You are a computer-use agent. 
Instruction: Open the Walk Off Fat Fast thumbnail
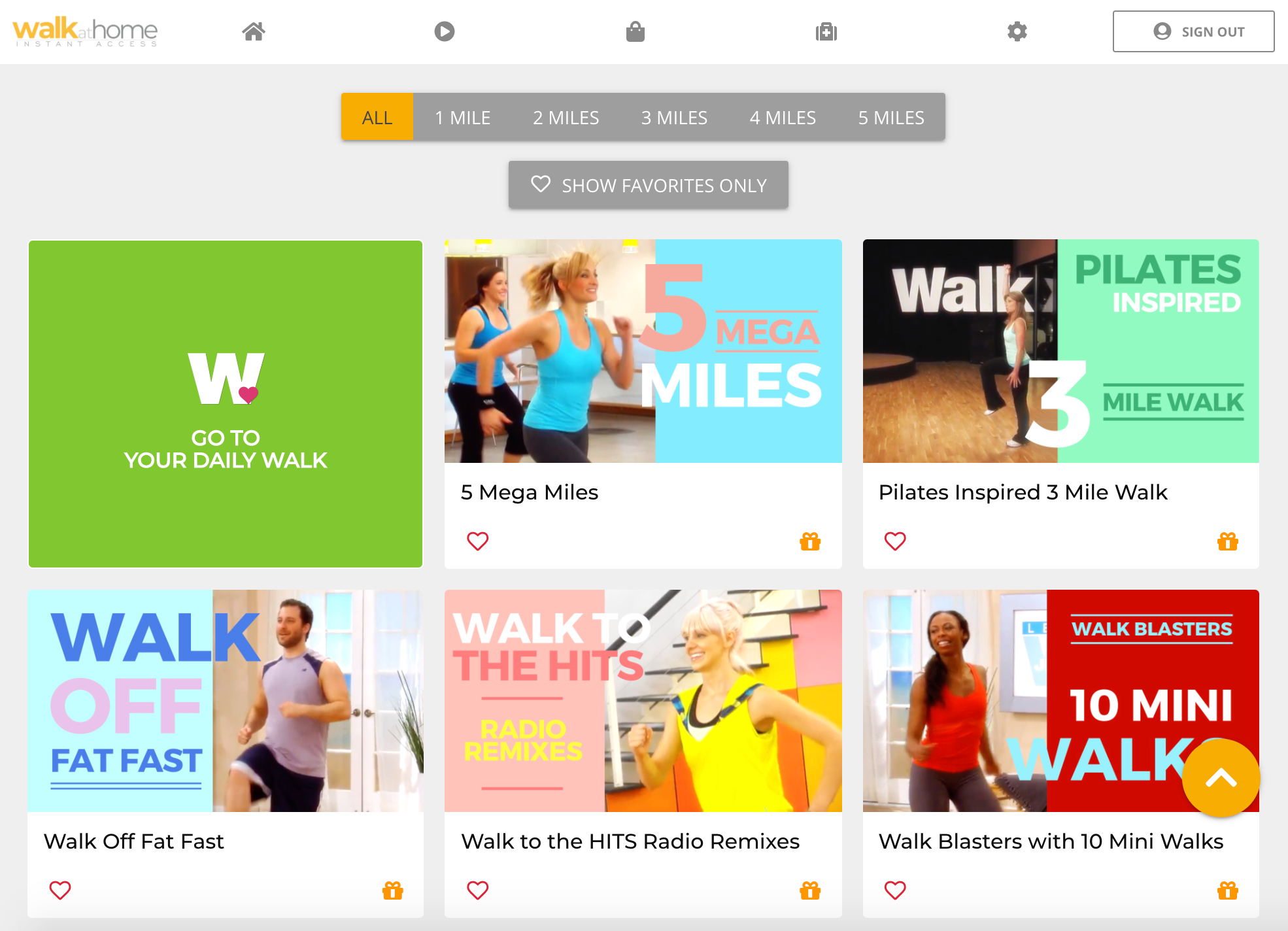coord(226,701)
